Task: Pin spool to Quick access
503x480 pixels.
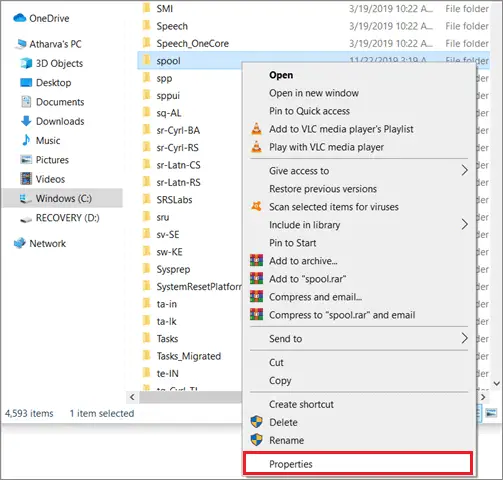Action: 309,111
